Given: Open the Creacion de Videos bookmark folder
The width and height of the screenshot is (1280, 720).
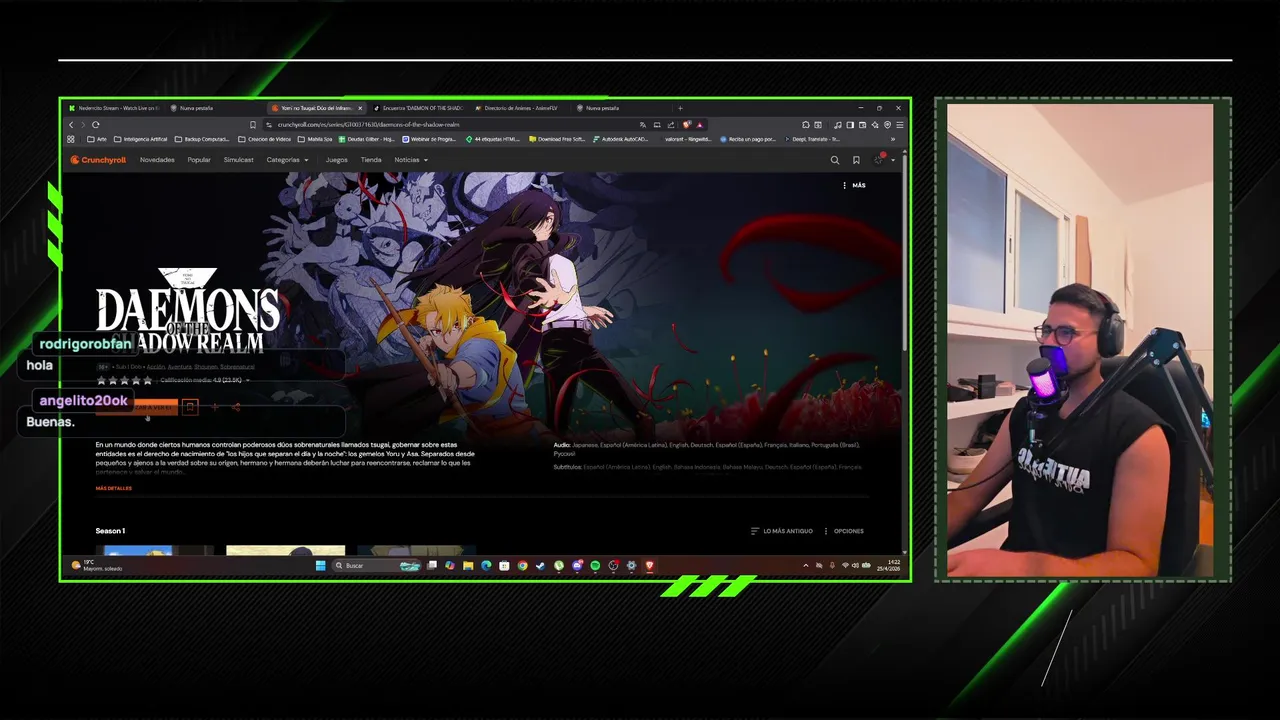Looking at the screenshot, I should pos(265,139).
